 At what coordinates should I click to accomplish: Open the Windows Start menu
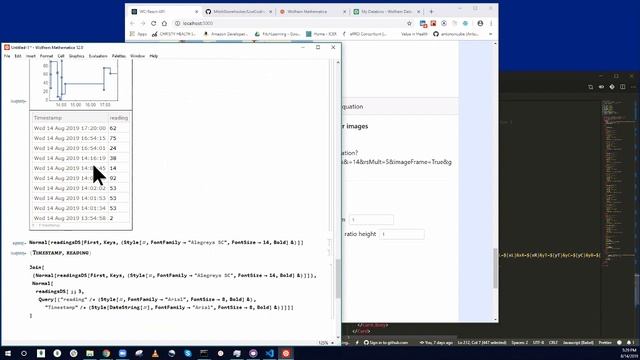[x=8, y=353]
